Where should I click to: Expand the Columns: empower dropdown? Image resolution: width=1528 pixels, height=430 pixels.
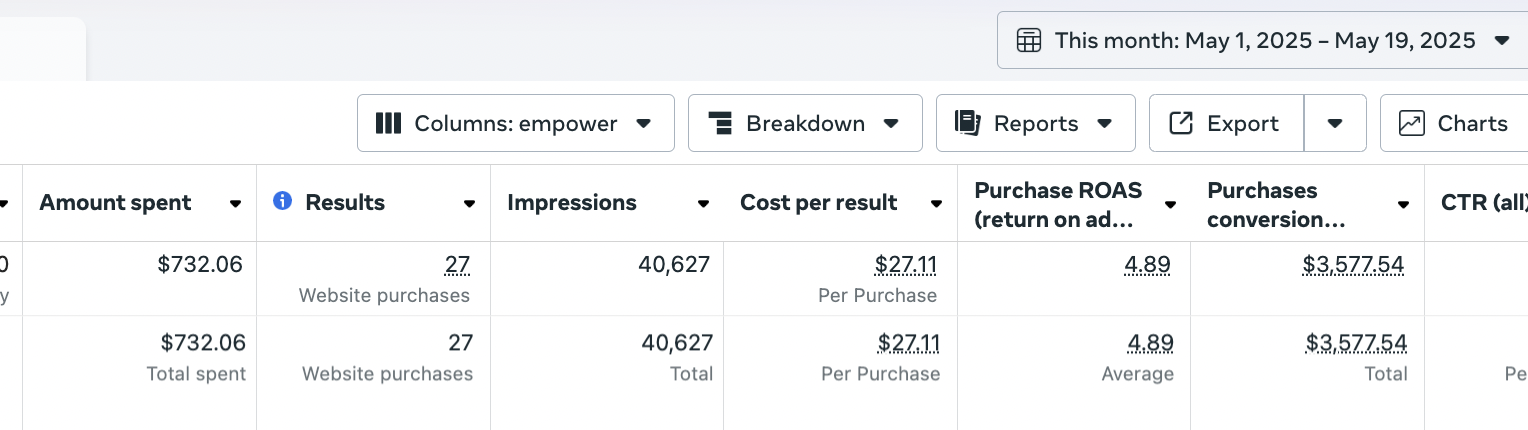click(644, 124)
